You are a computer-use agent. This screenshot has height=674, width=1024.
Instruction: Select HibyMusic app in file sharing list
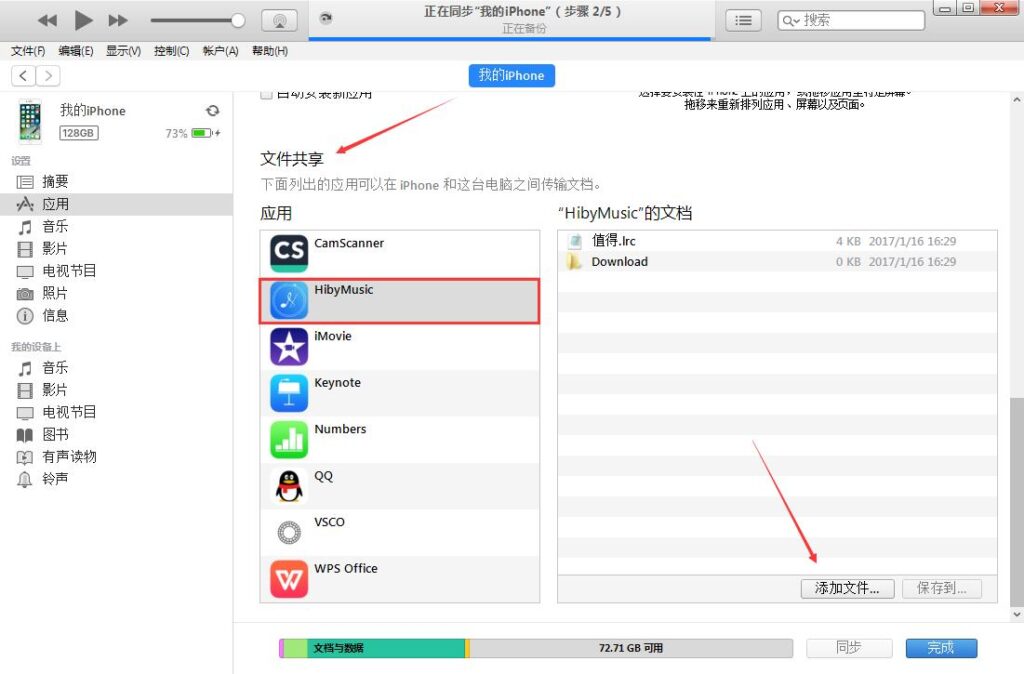point(400,300)
